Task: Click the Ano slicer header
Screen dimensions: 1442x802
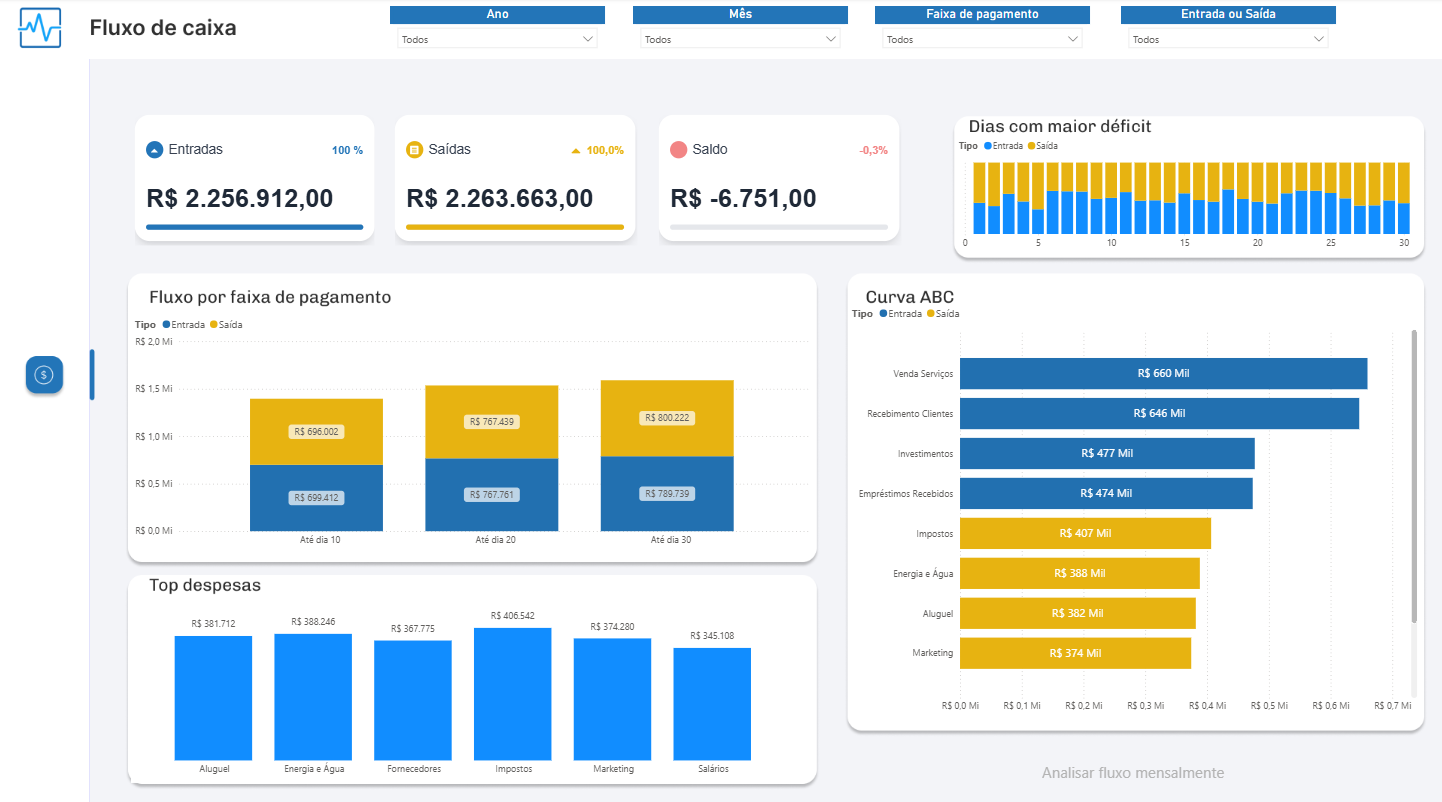Action: point(497,14)
